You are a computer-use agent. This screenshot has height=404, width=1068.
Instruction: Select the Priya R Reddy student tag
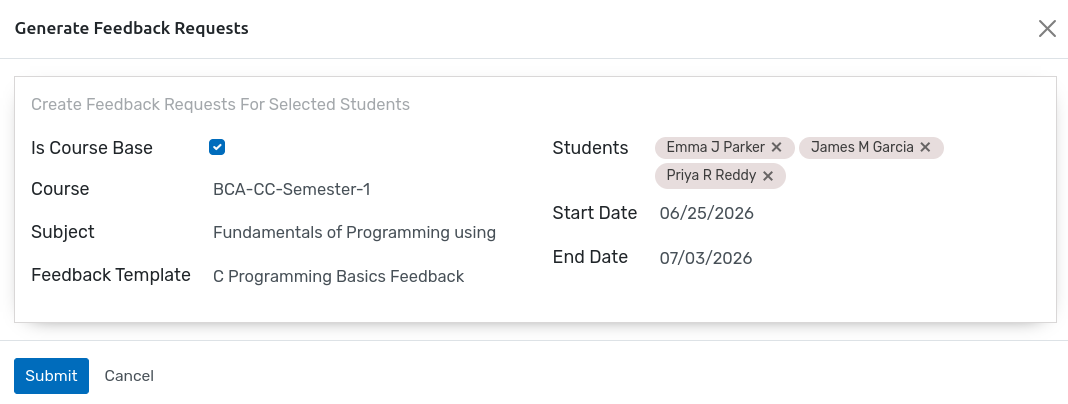tap(711, 176)
